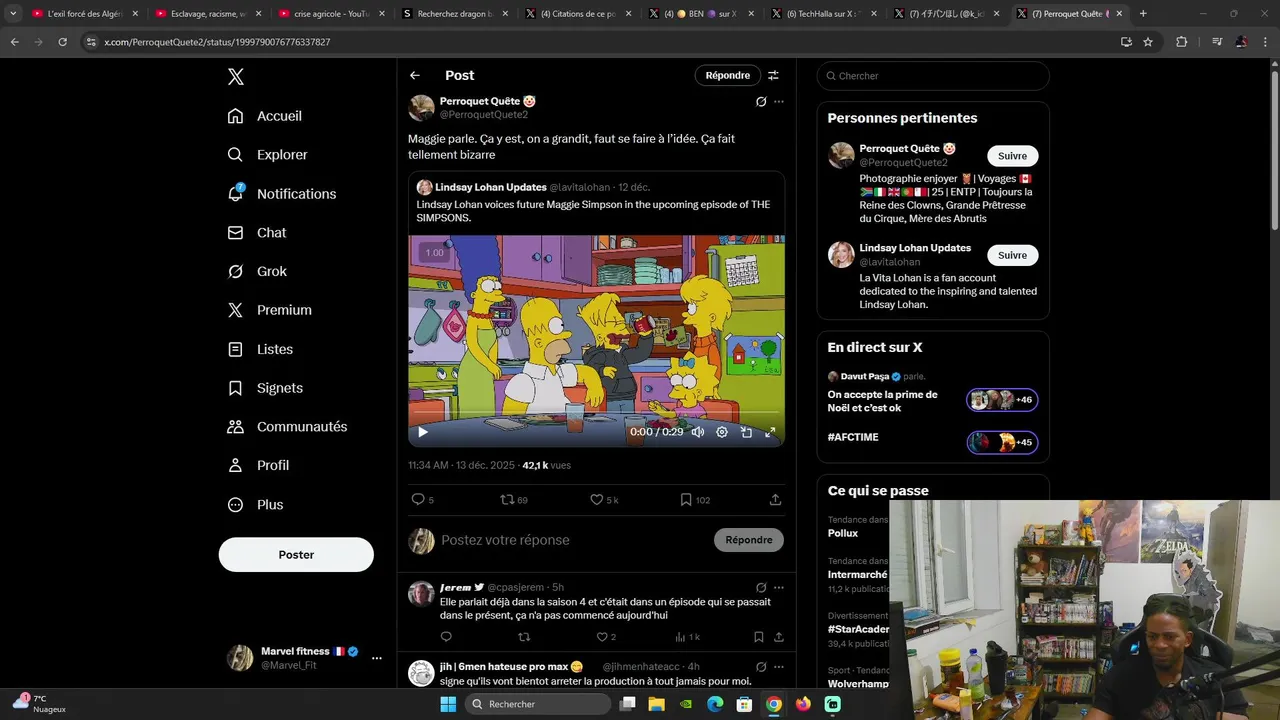Open the Intermarché trend

point(857,575)
